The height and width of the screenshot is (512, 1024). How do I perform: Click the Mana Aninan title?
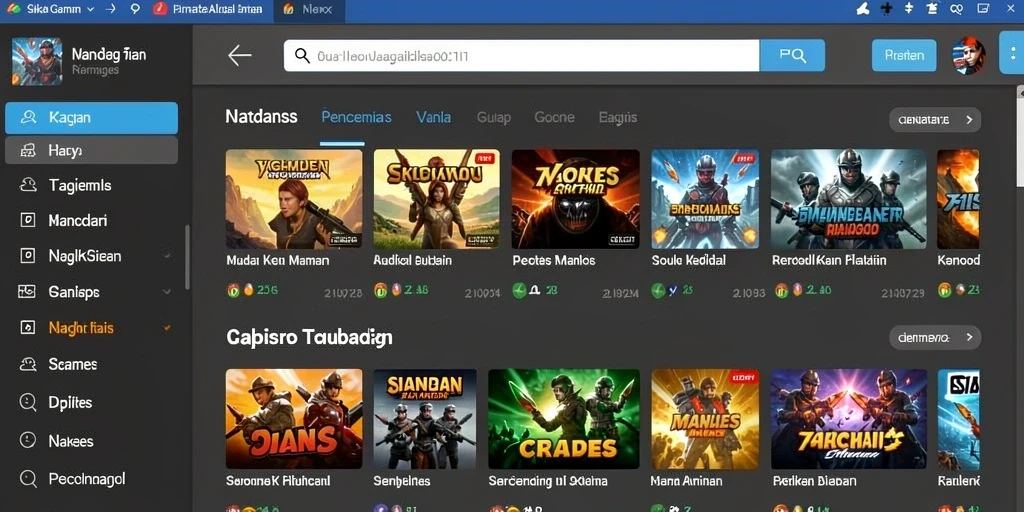tap(686, 481)
